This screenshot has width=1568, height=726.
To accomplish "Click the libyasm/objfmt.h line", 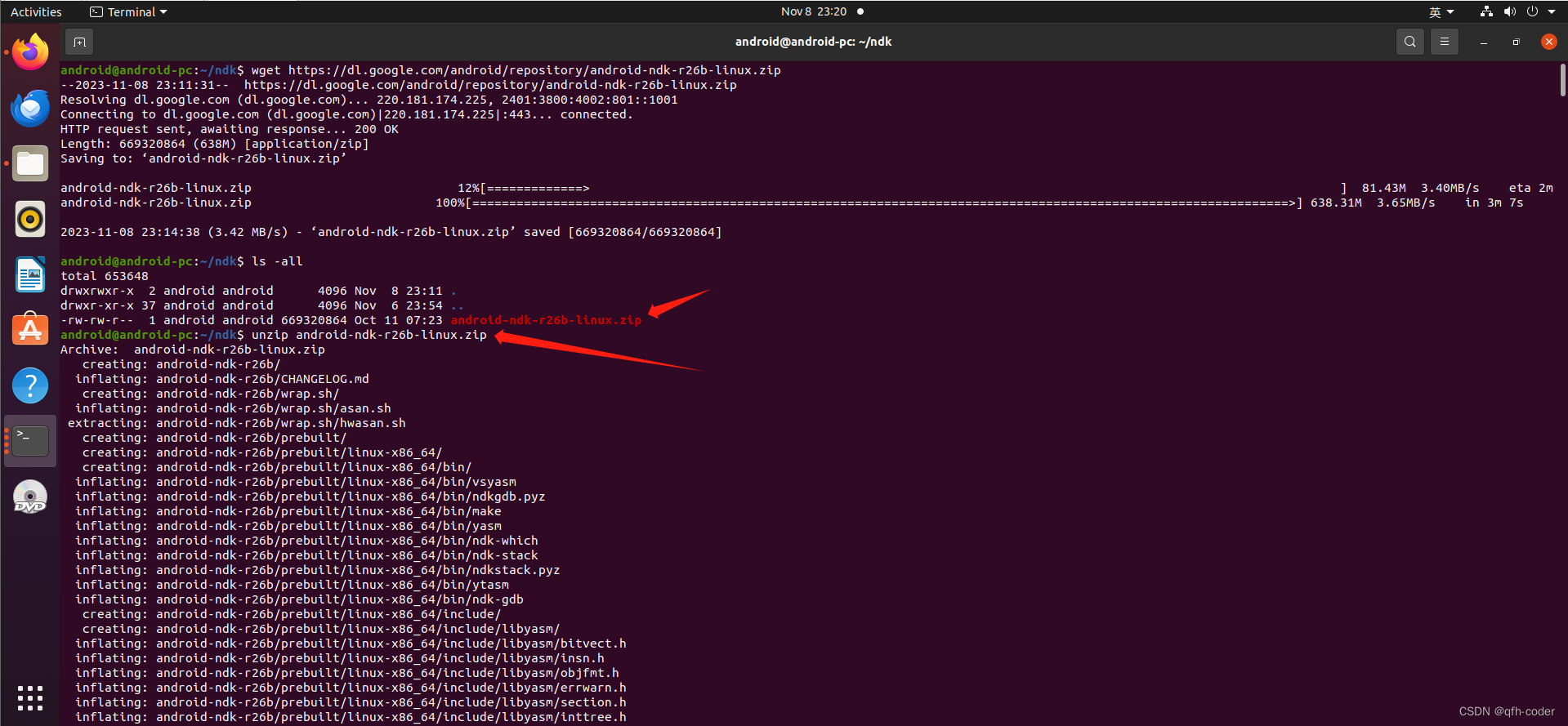I will (x=347, y=673).
